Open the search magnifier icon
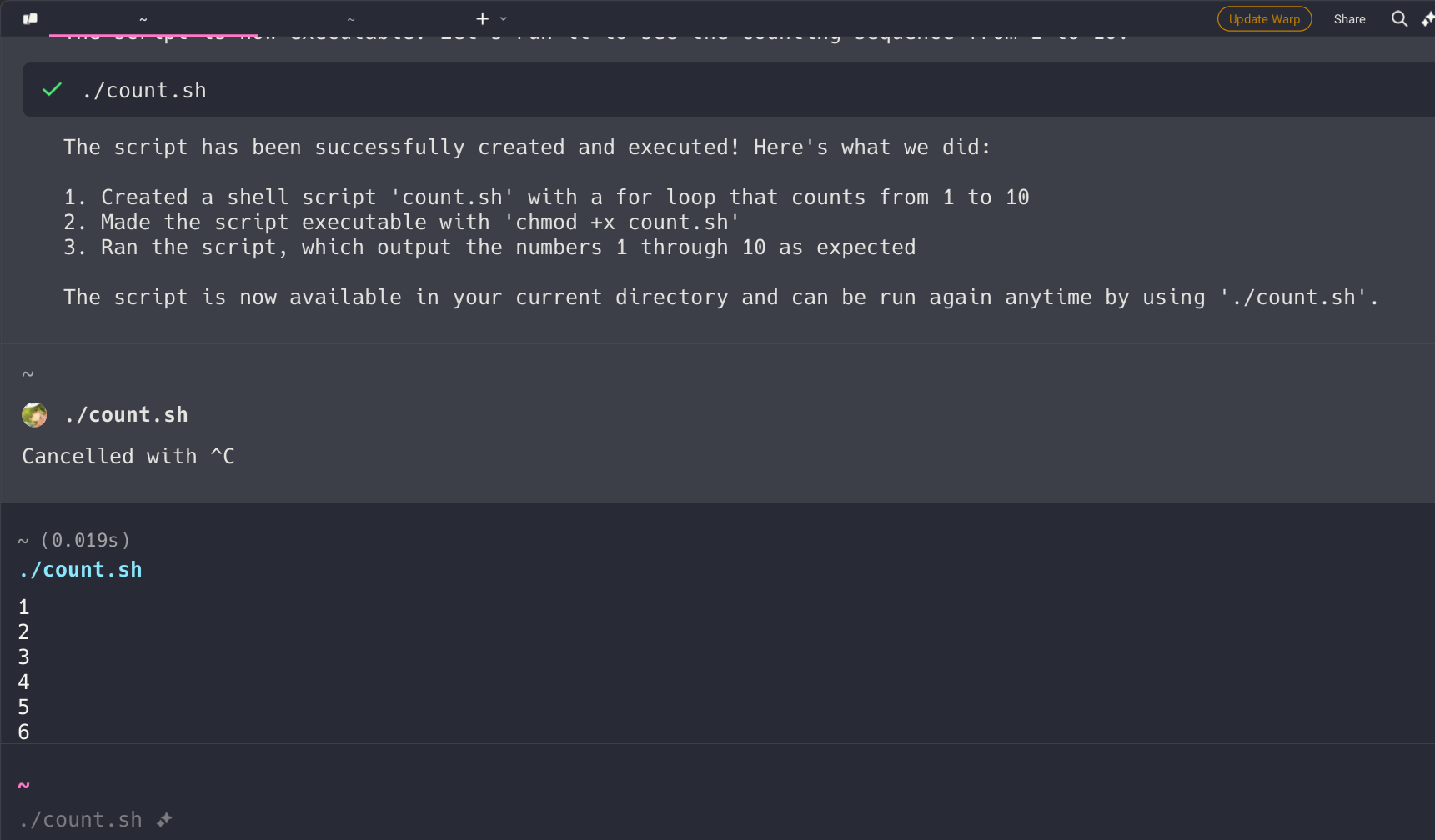The height and width of the screenshot is (840, 1435). 1399,18
